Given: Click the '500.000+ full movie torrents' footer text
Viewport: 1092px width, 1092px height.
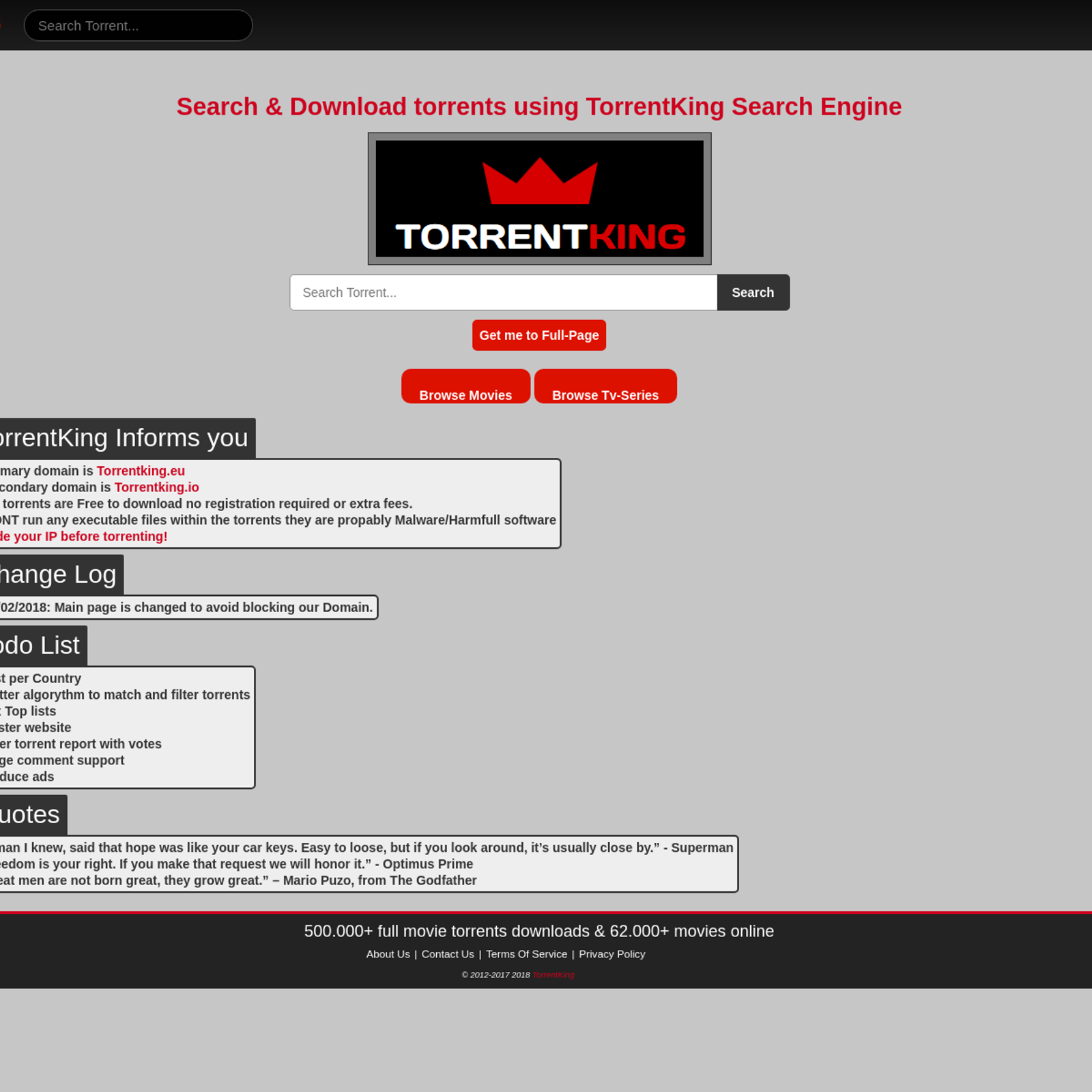Looking at the screenshot, I should pyautogui.click(x=538, y=932).
